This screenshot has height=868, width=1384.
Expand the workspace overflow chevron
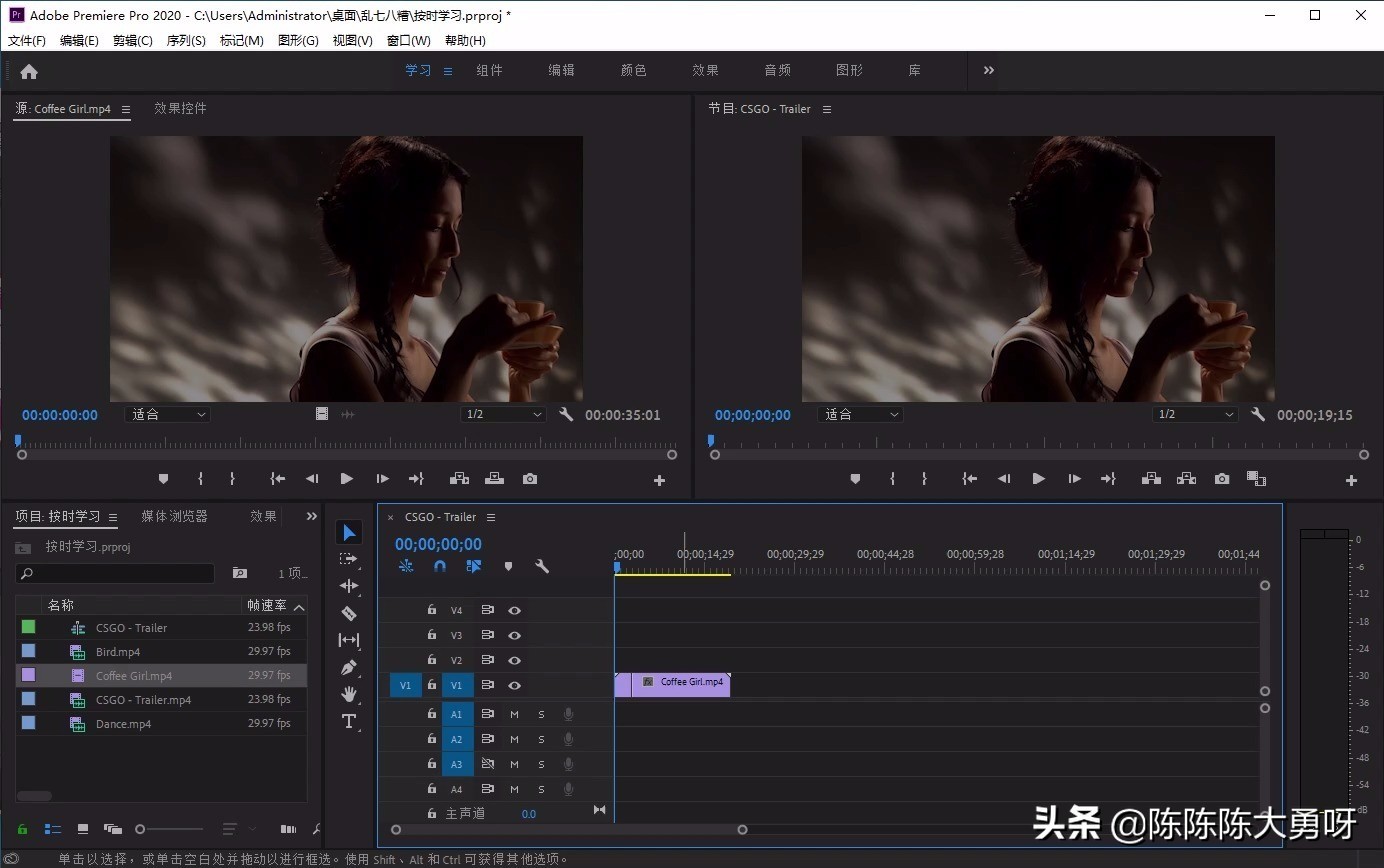[x=989, y=70]
